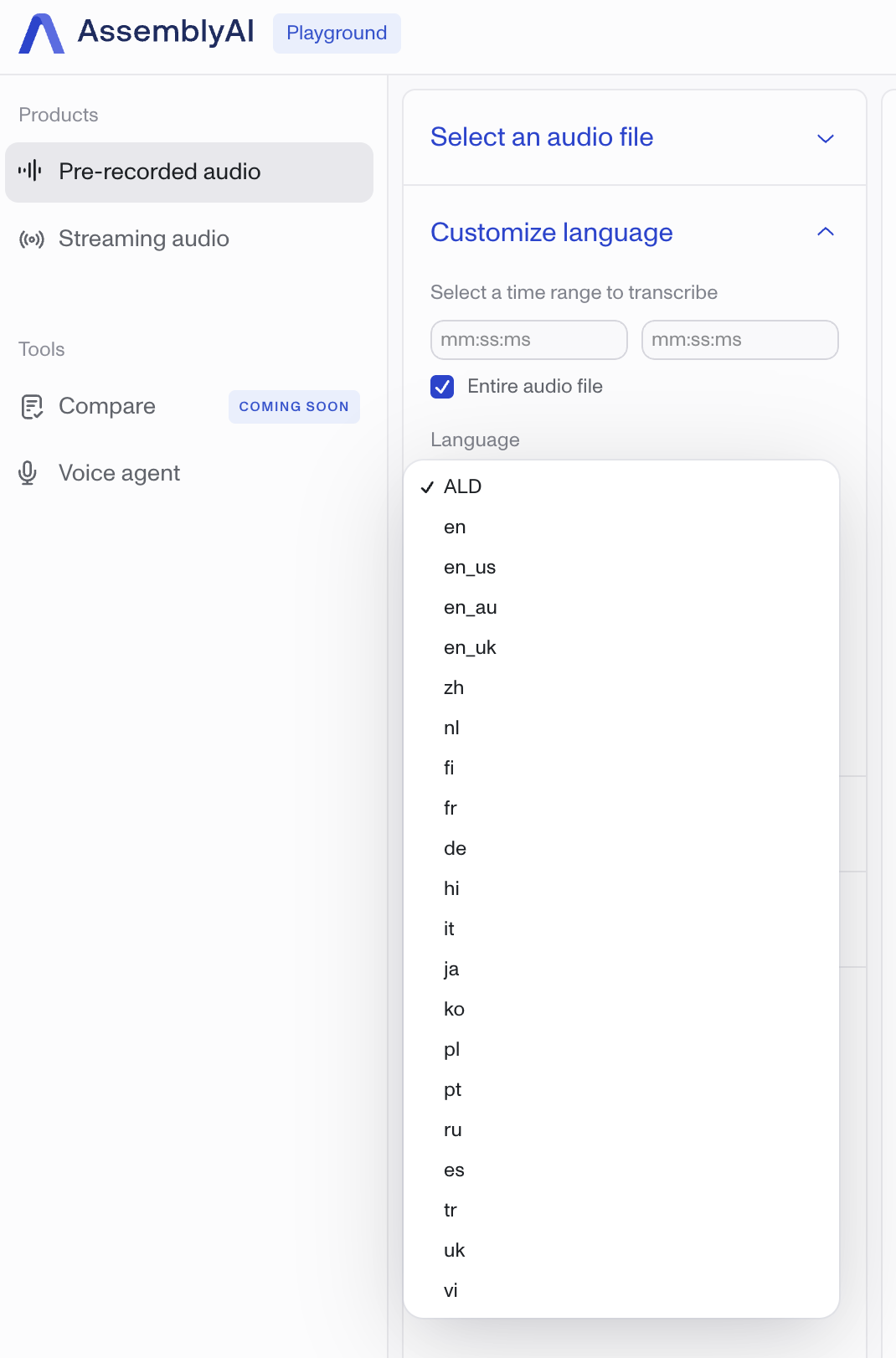Click the Compare document icon
Viewport: 896px width, 1358px height.
[32, 407]
